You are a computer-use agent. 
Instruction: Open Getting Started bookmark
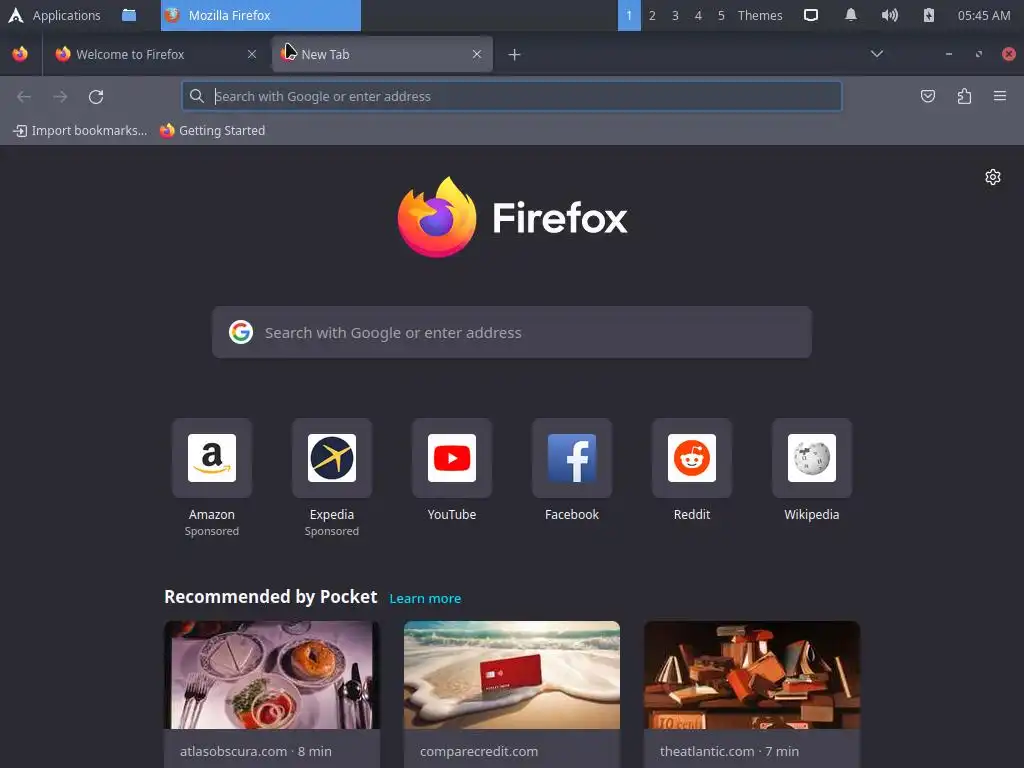[213, 131]
